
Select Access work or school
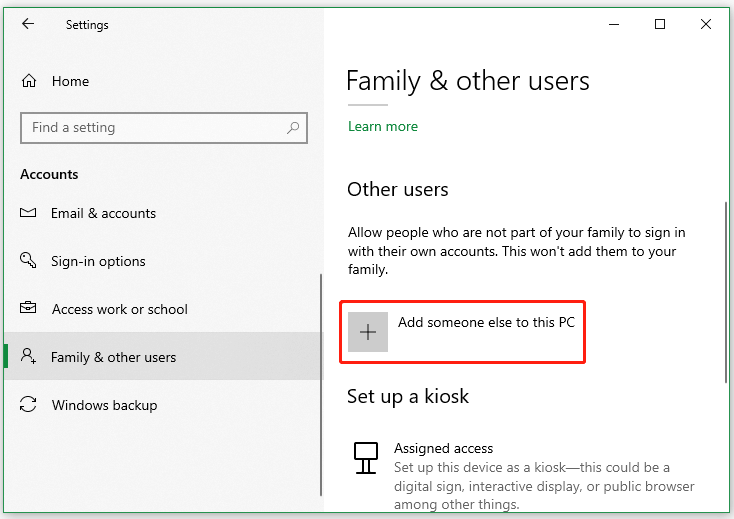point(163,309)
